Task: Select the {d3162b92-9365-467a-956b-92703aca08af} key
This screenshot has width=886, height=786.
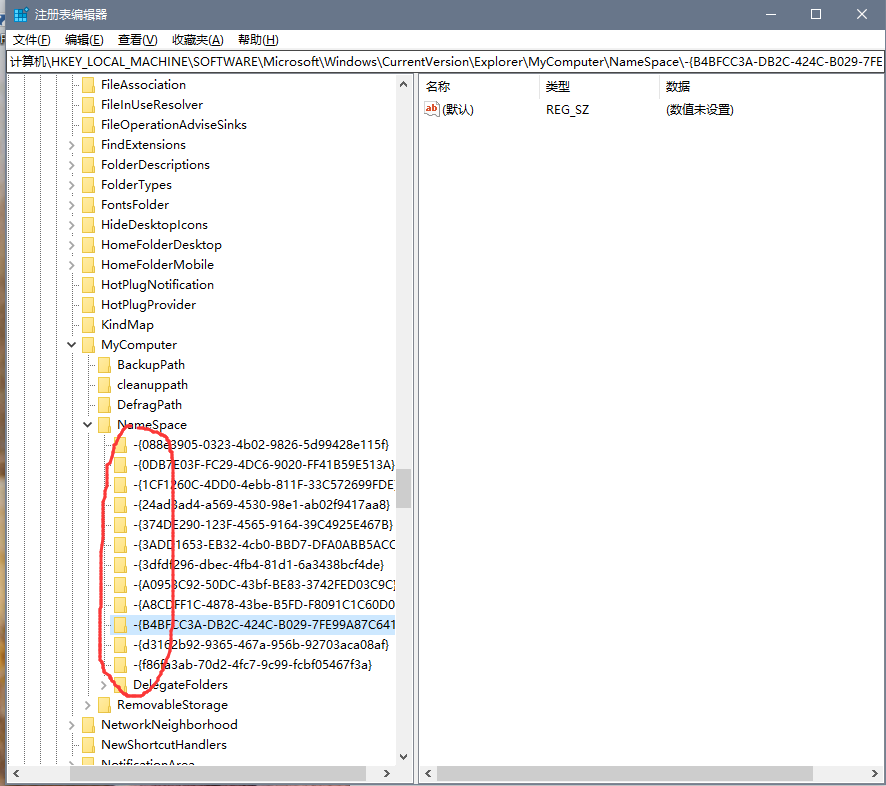Action: coord(261,645)
